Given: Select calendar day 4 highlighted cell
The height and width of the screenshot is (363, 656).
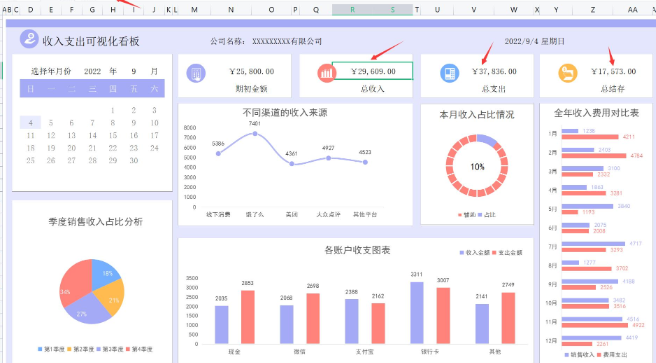Looking at the screenshot, I should tap(31, 123).
